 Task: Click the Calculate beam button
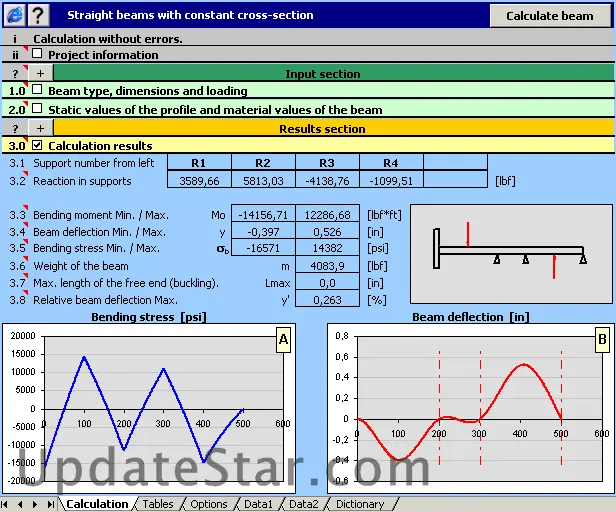tap(550, 16)
